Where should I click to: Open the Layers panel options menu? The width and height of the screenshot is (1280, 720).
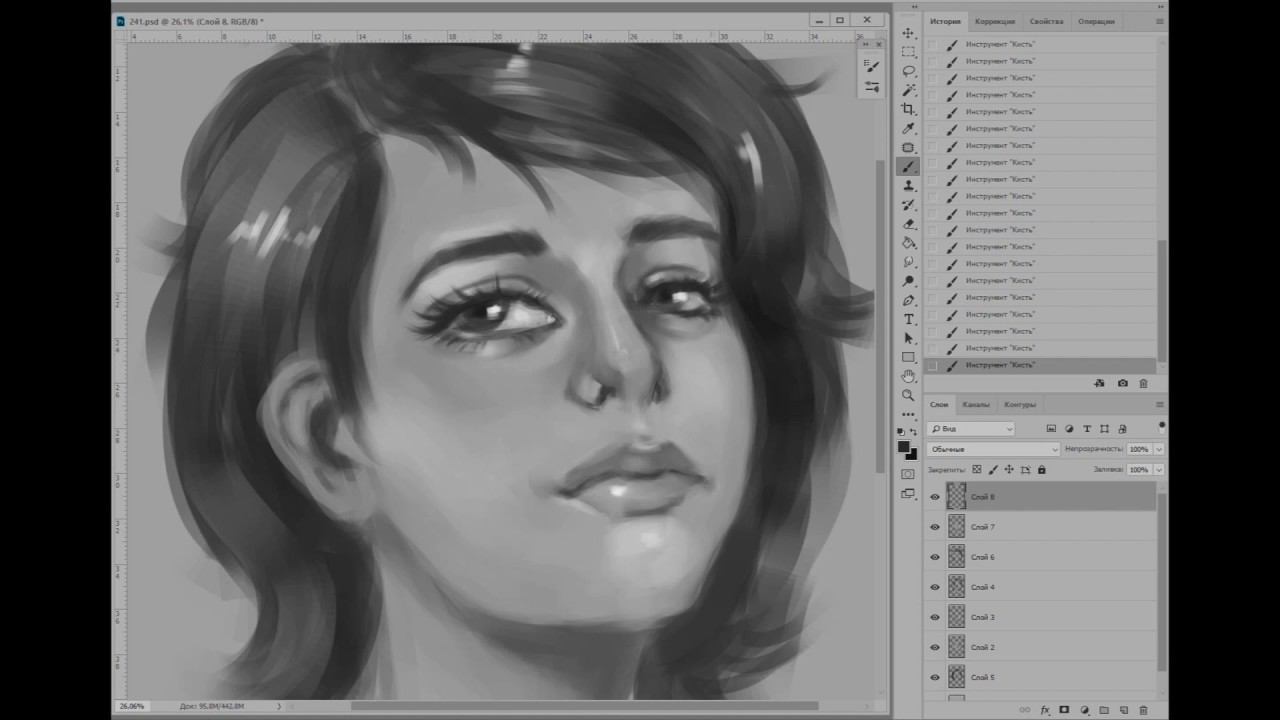(1160, 404)
